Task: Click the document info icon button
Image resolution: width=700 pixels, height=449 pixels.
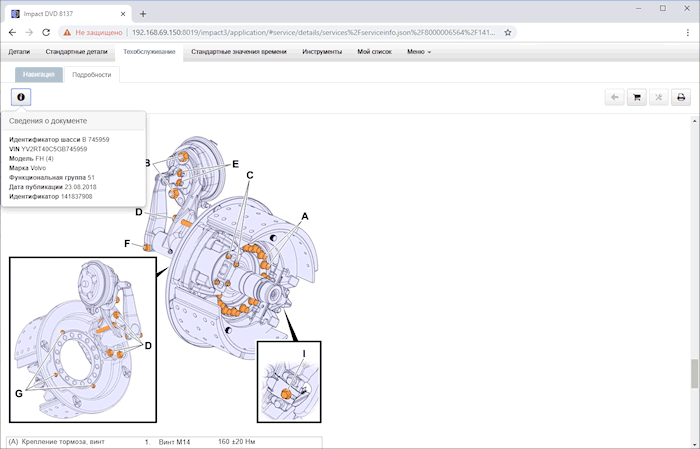Action: (x=20, y=97)
